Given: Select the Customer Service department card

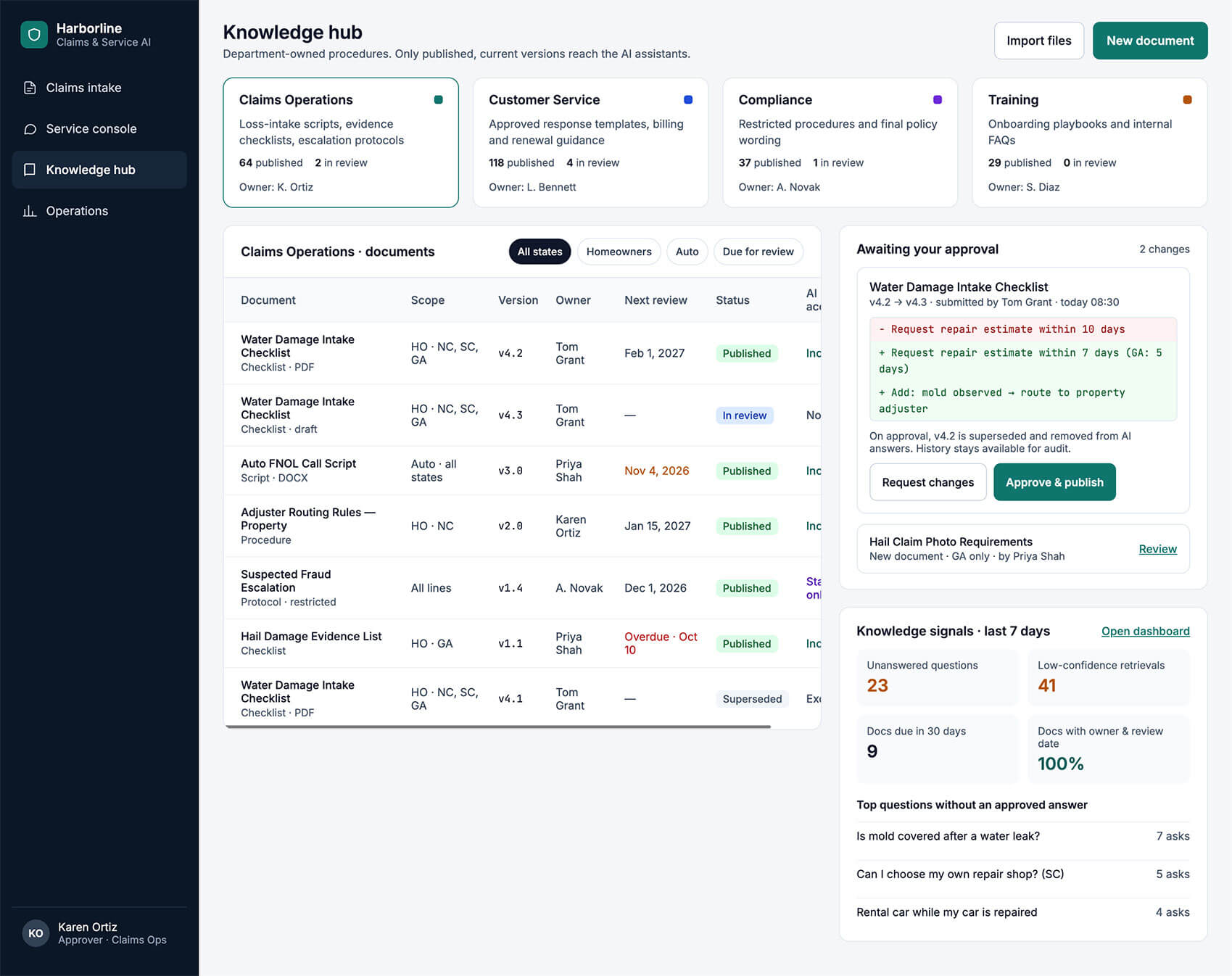Looking at the screenshot, I should pyautogui.click(x=590, y=143).
